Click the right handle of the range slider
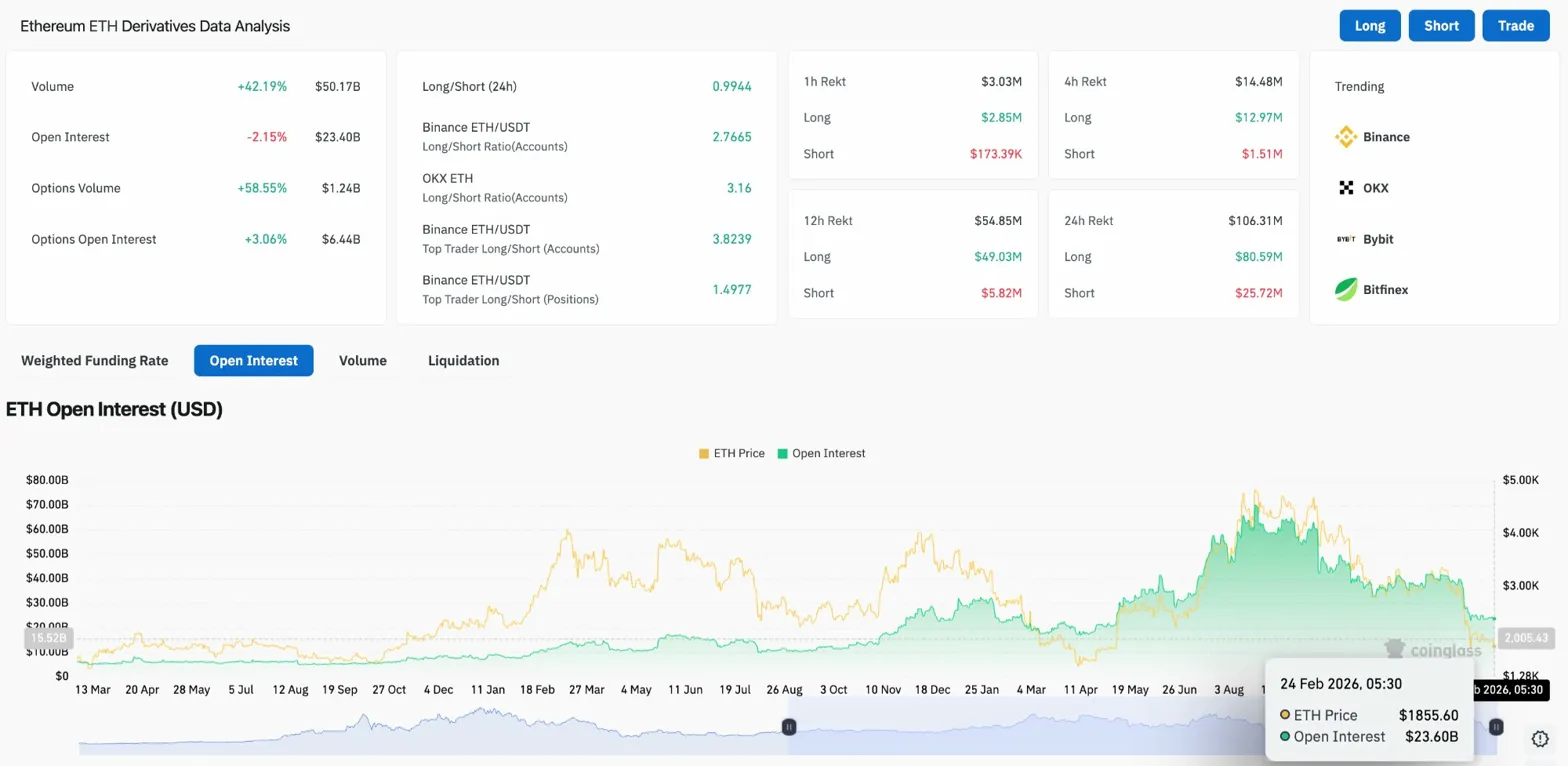 tap(1496, 727)
